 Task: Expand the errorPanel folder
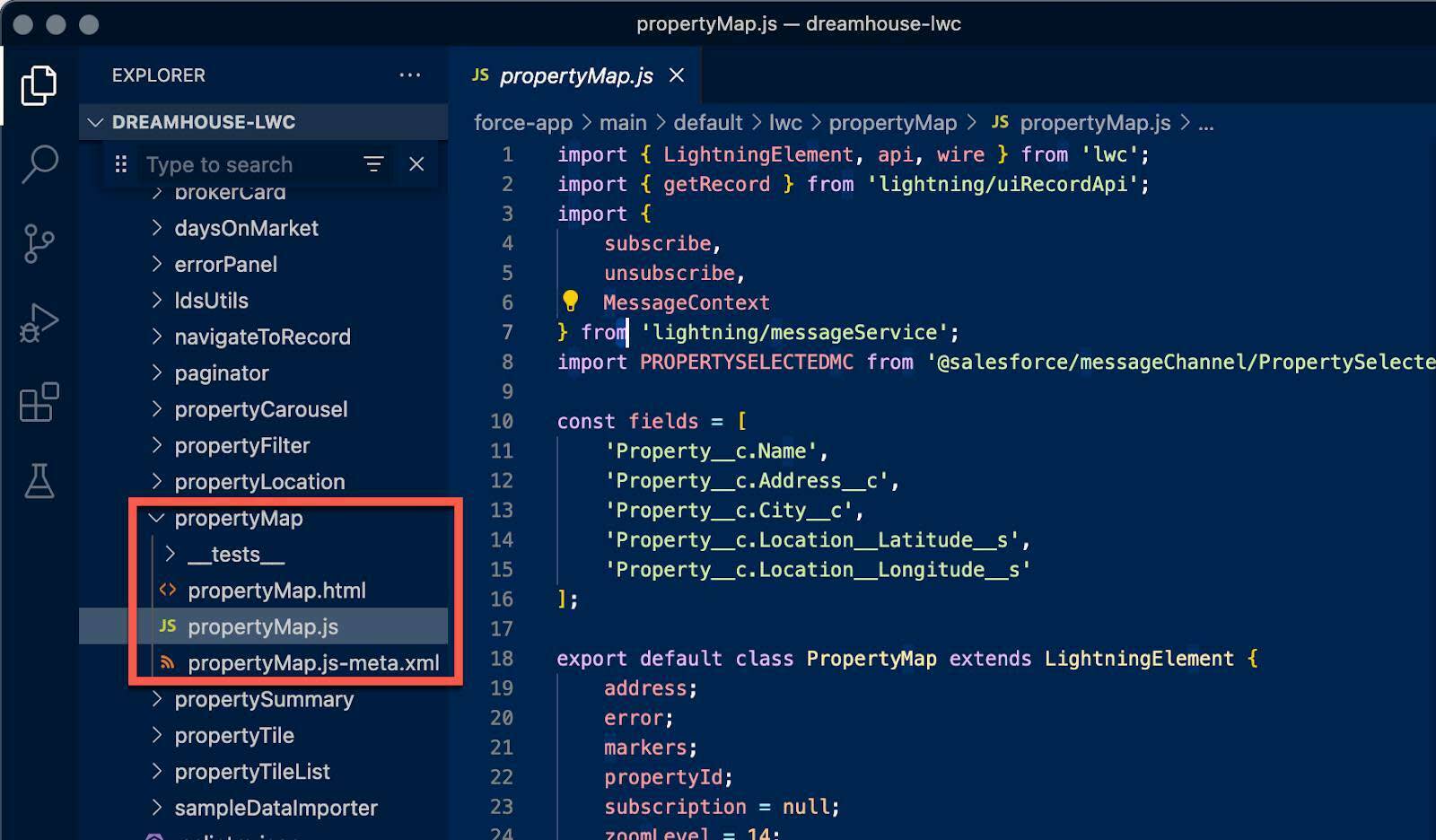click(x=264, y=265)
